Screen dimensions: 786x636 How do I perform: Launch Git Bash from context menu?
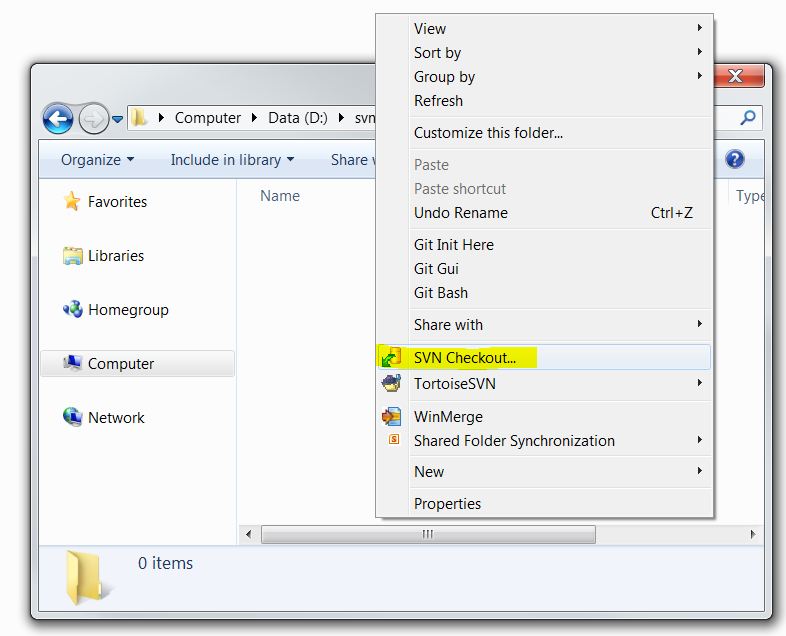point(543,293)
